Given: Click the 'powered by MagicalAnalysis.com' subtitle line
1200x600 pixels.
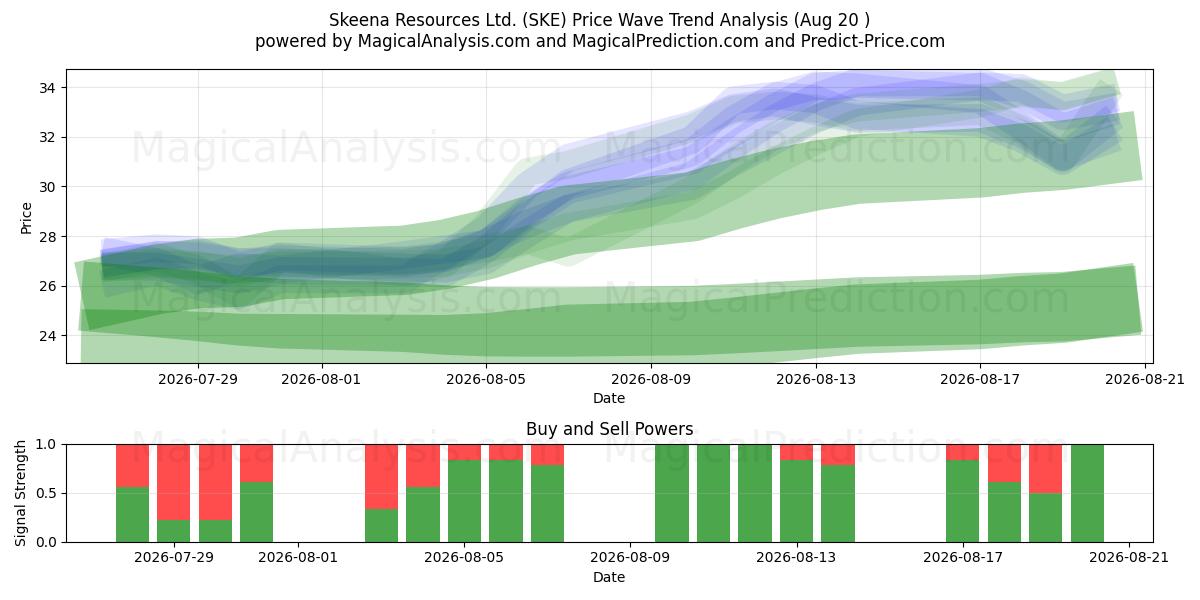Looking at the screenshot, I should 600,41.
